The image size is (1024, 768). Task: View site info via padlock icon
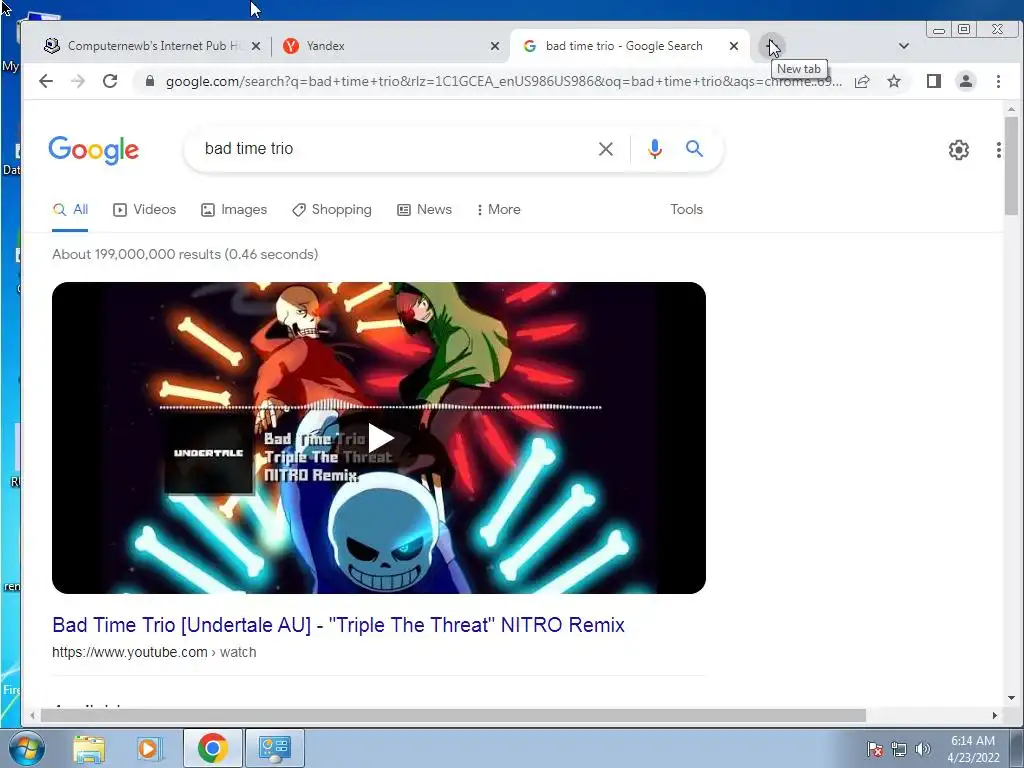pyautogui.click(x=150, y=81)
